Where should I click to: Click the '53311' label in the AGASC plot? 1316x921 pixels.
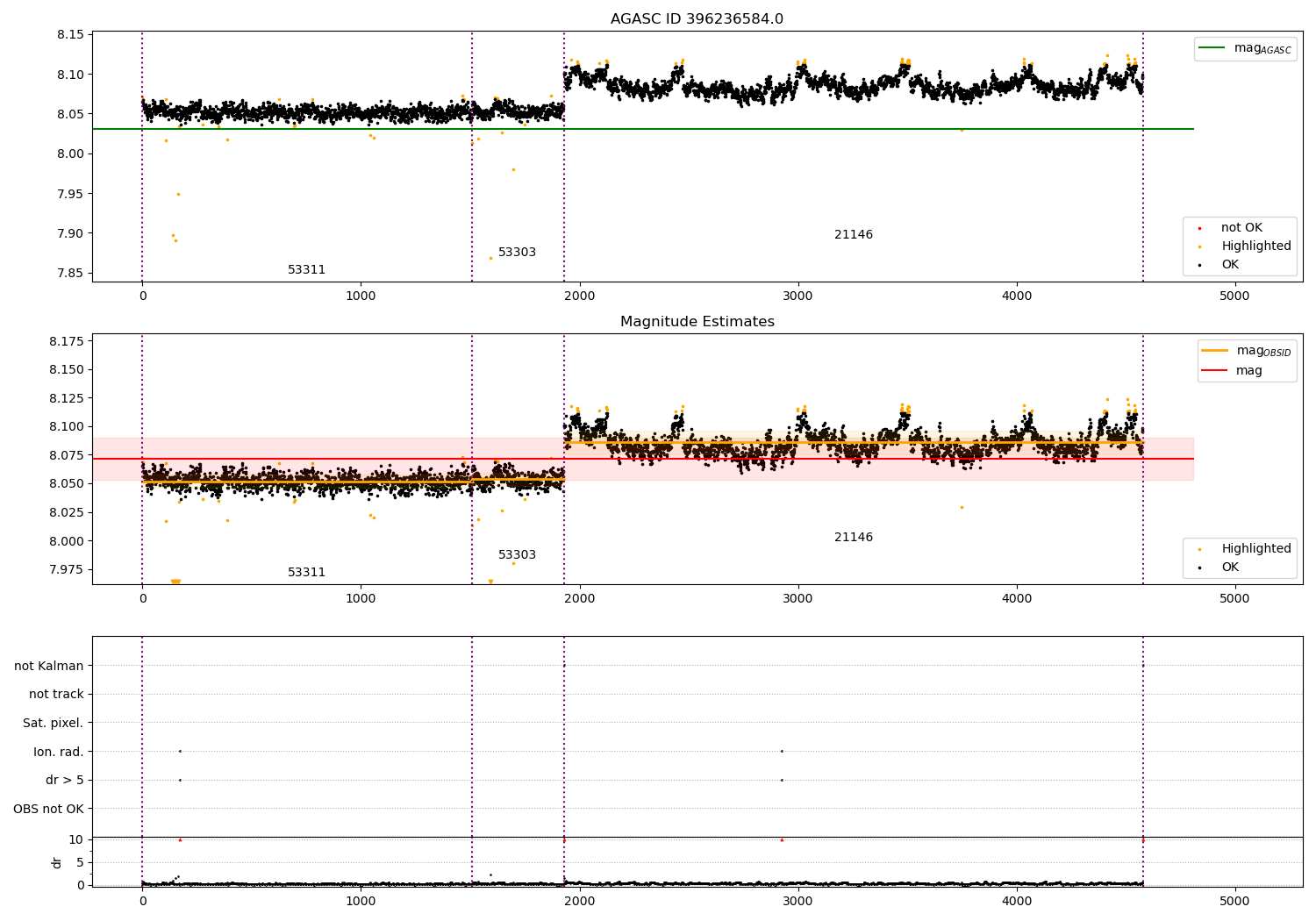(306, 270)
